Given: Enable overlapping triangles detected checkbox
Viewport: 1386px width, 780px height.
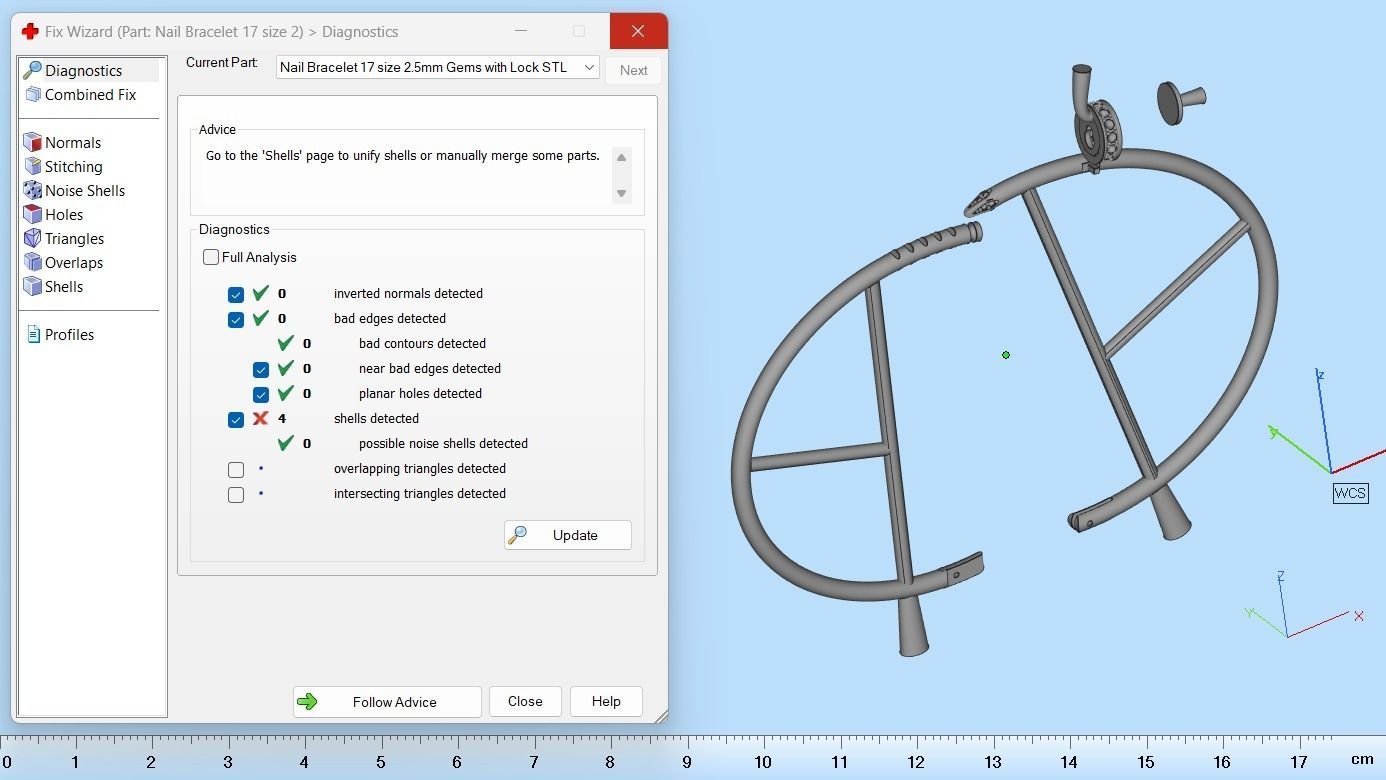Looking at the screenshot, I should click(x=236, y=469).
